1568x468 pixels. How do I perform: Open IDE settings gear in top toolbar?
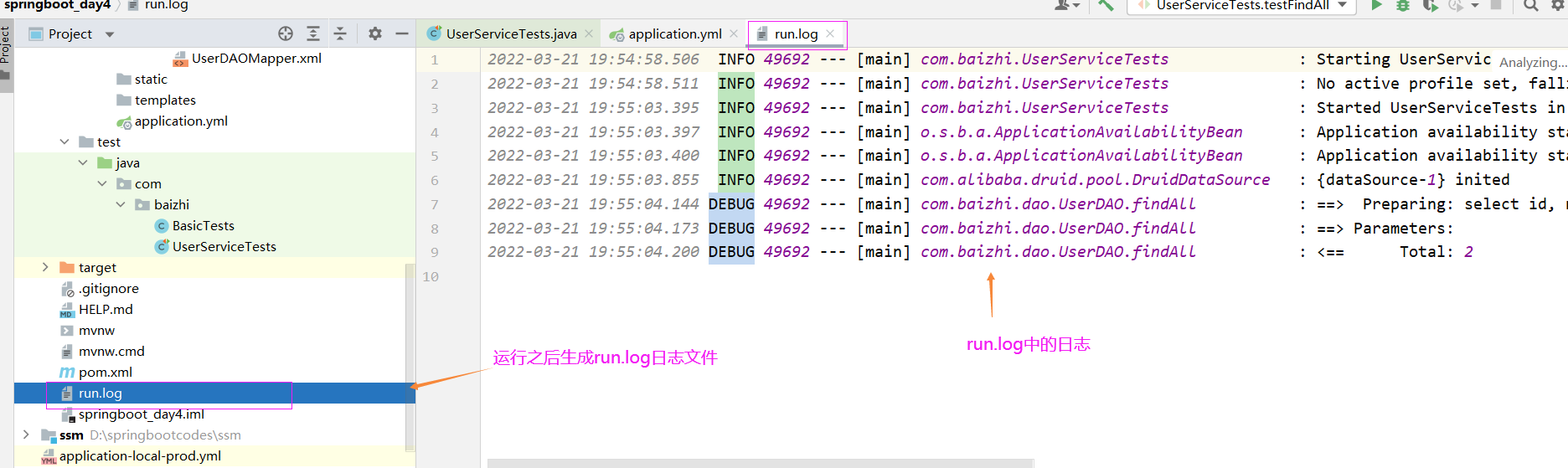tap(1558, 5)
